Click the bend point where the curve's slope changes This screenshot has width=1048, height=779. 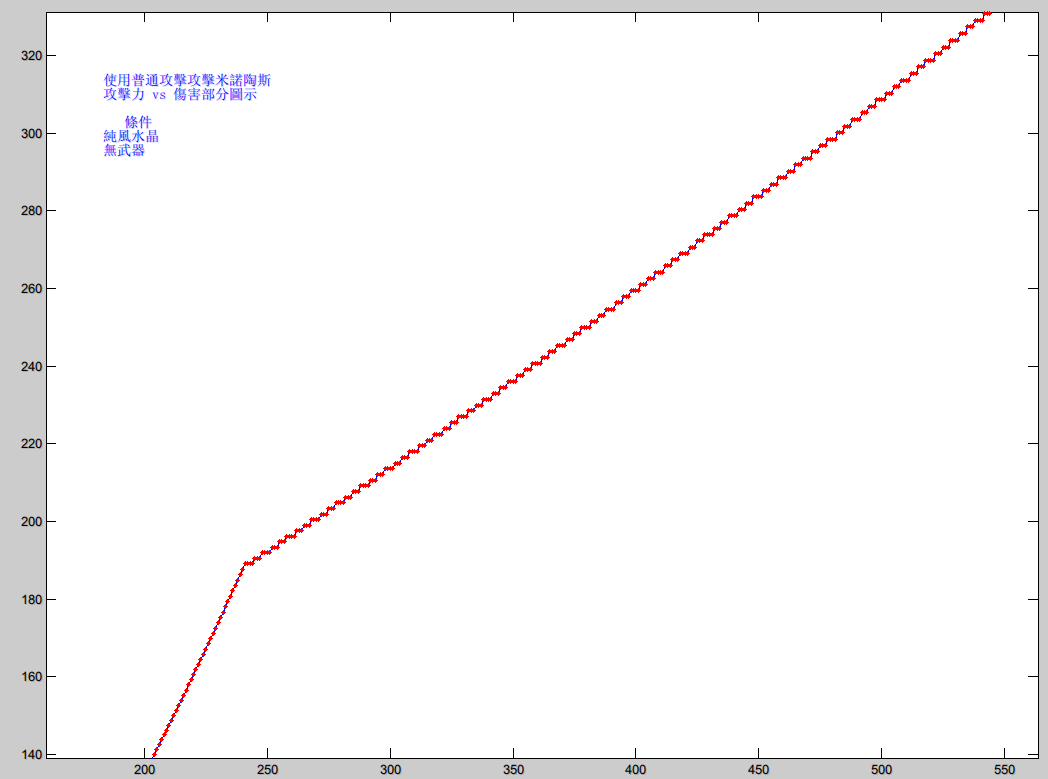(243, 565)
